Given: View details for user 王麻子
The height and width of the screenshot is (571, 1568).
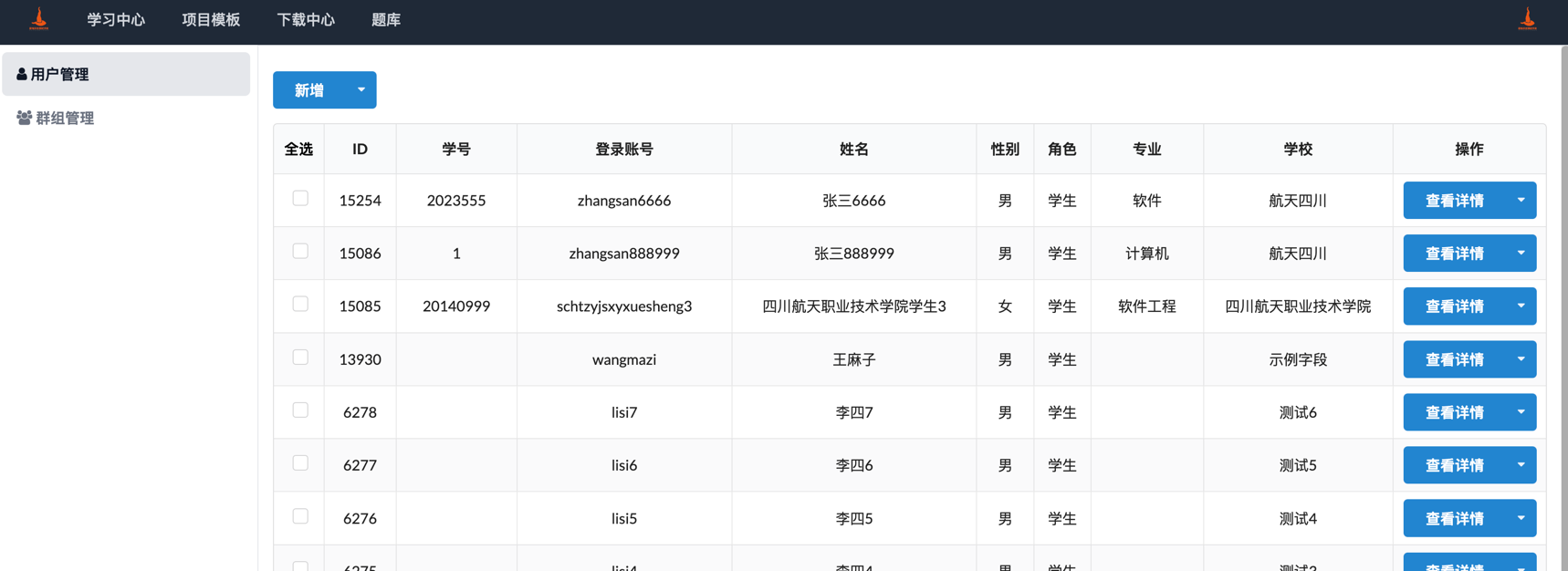Looking at the screenshot, I should tap(1454, 359).
